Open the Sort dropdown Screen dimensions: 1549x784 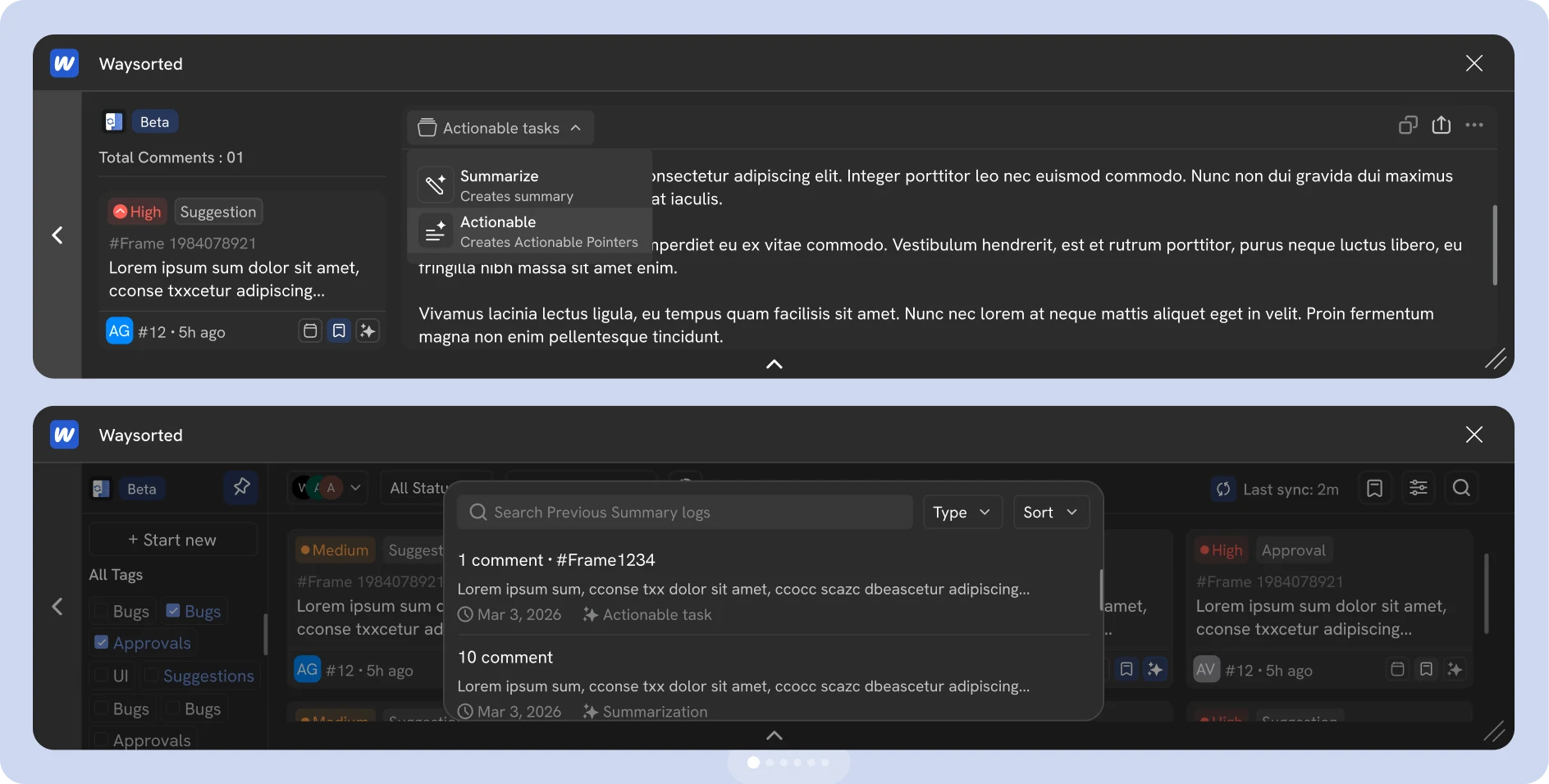click(x=1051, y=512)
